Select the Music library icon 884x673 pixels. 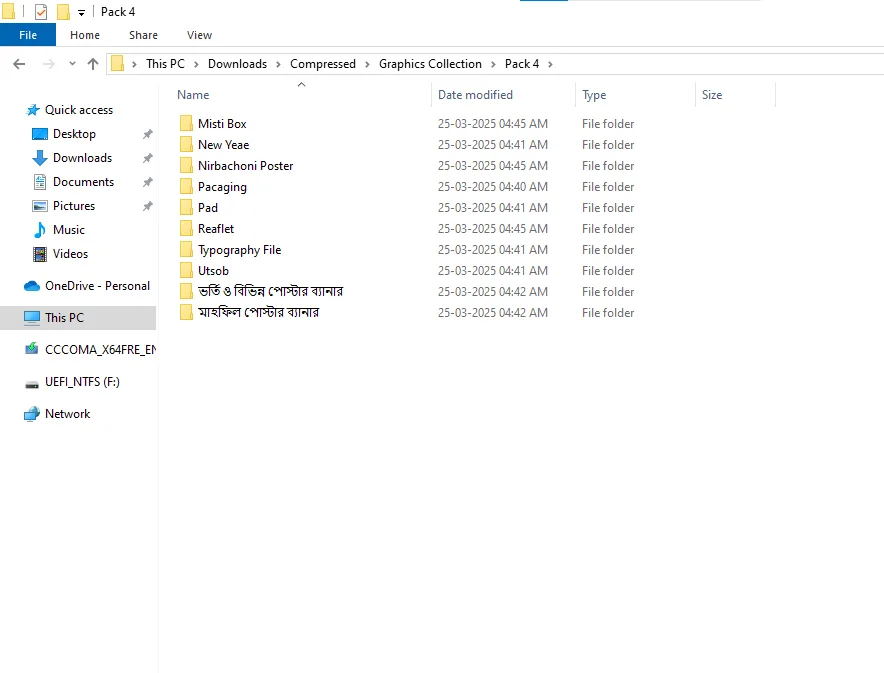click(x=40, y=230)
